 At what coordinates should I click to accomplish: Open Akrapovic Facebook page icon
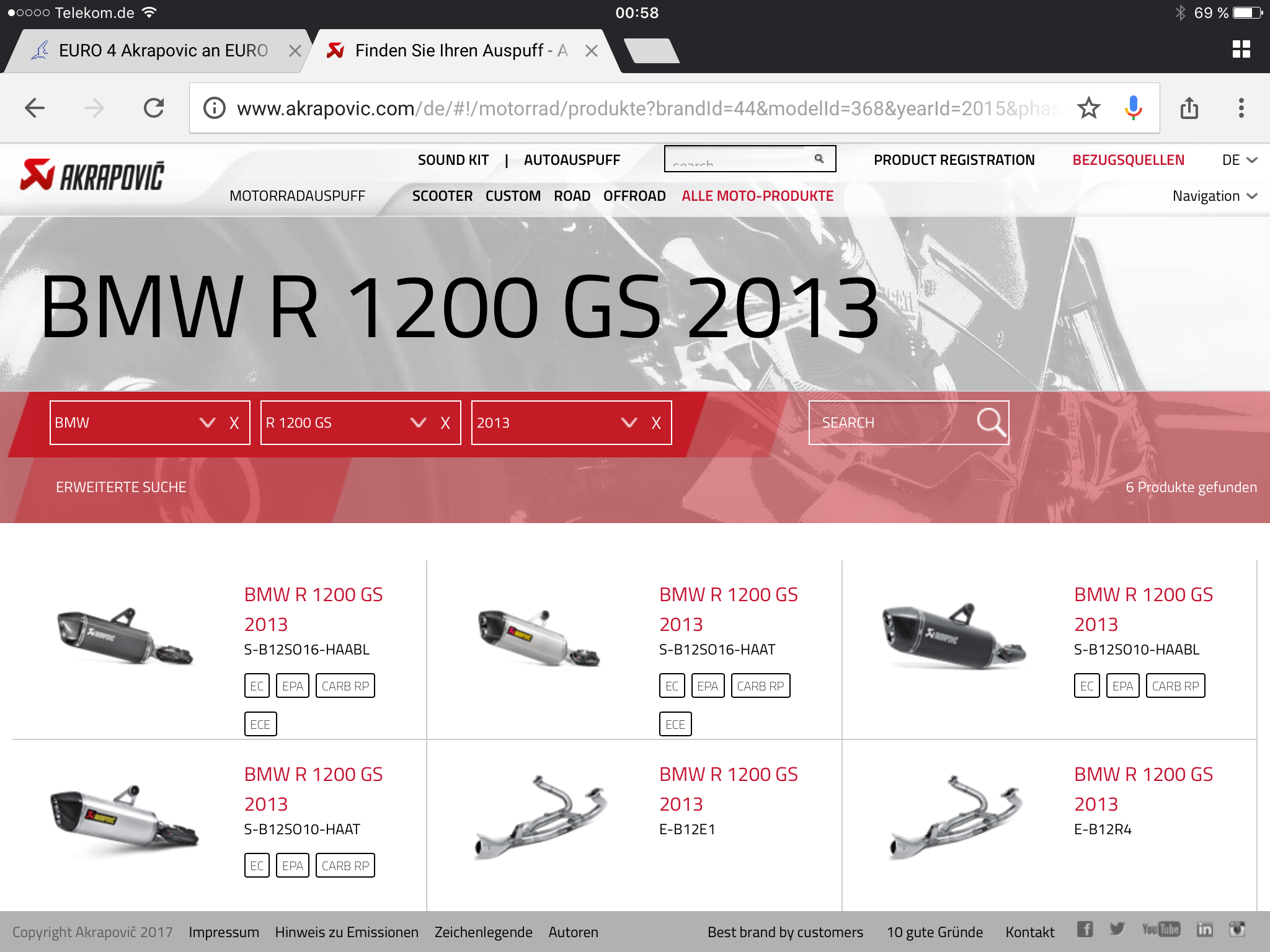[x=1085, y=929]
